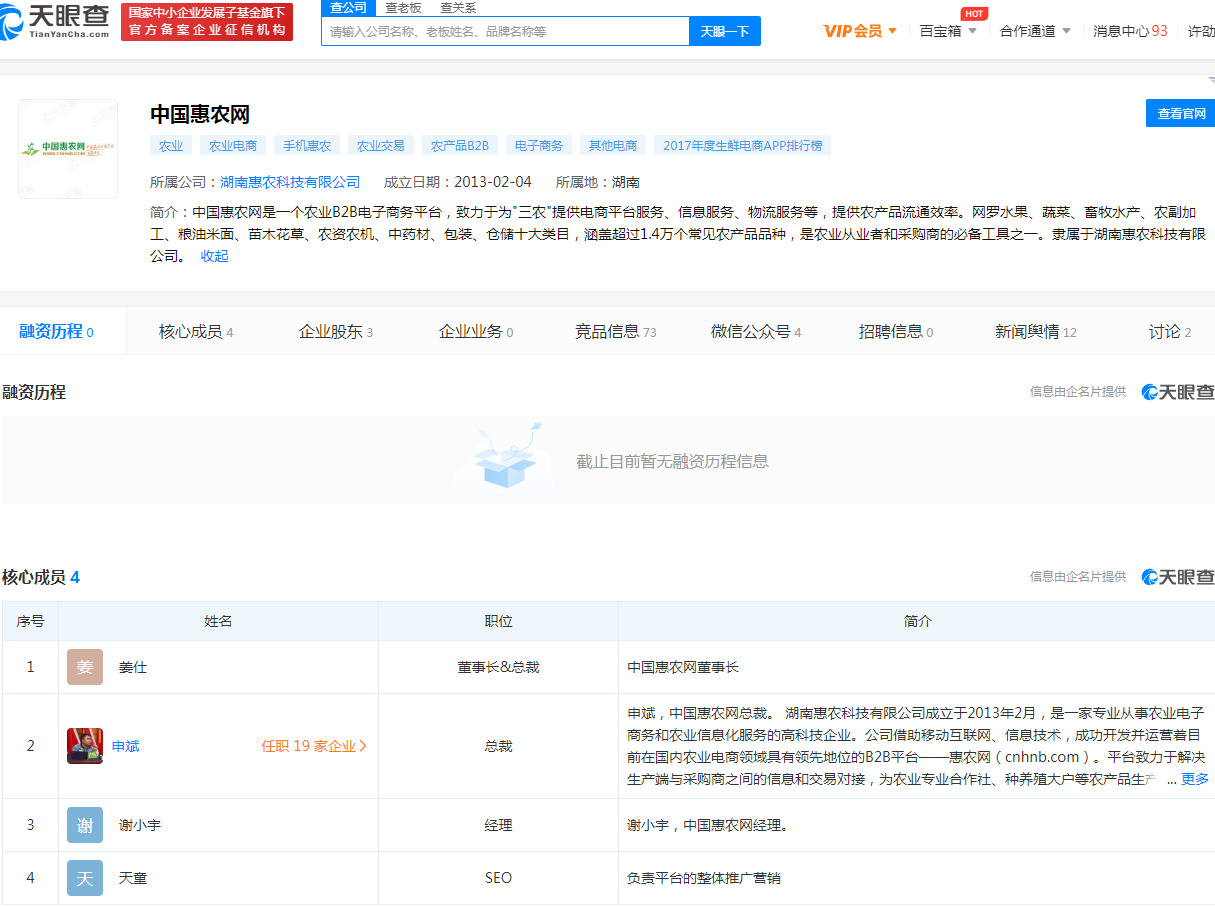1215x907 pixels.
Task: Click the 农产品B2B tag
Action: pyautogui.click(x=460, y=146)
